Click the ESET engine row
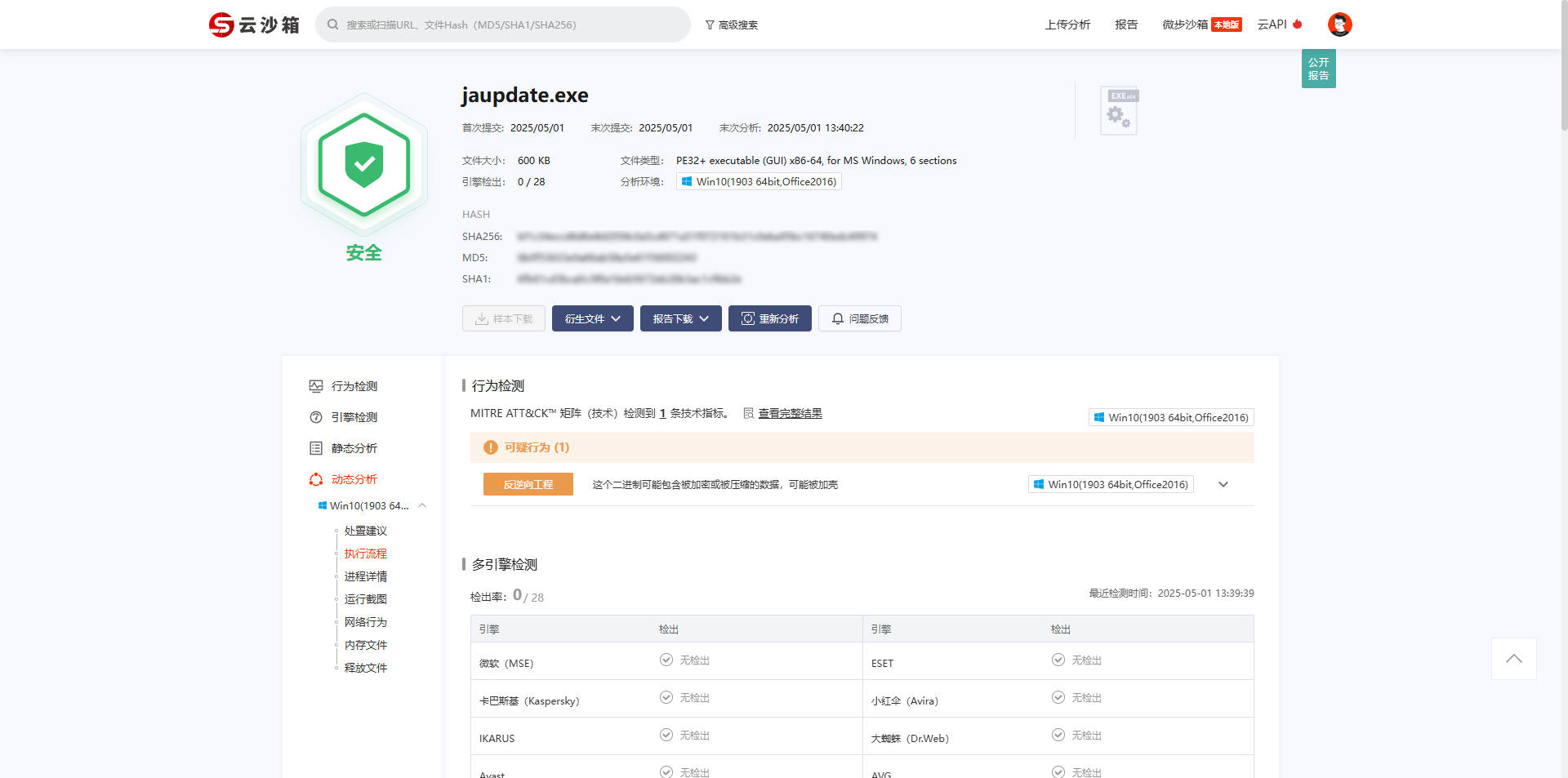Viewport: 1568px width, 778px height. pyautogui.click(x=1058, y=661)
